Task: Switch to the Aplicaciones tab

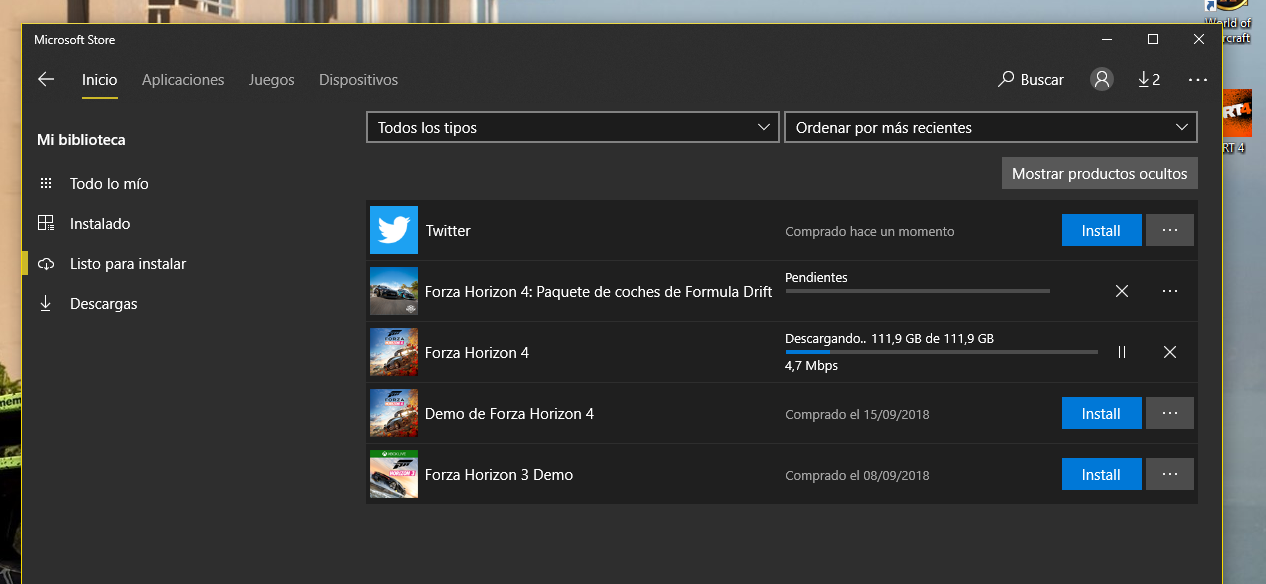Action: pyautogui.click(x=183, y=80)
